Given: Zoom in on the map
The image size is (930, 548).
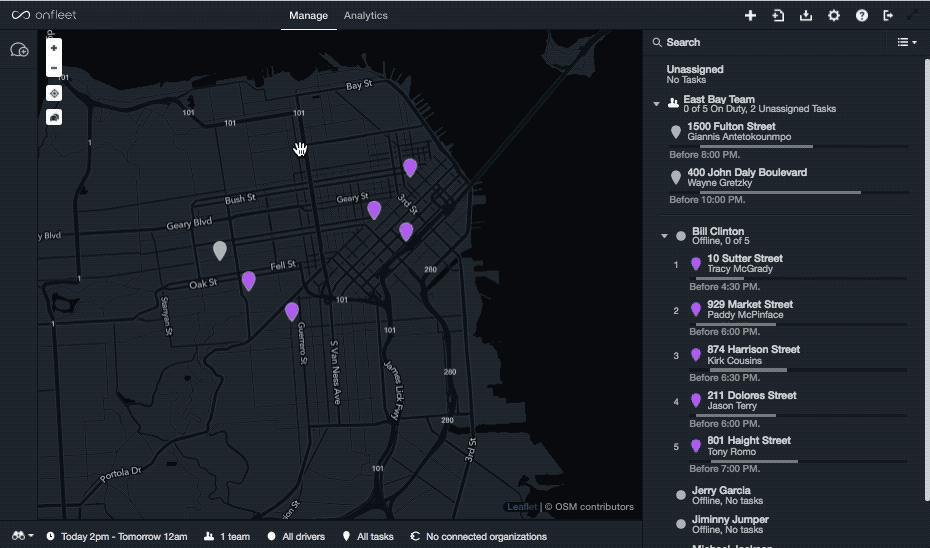Looking at the screenshot, I should point(54,48).
